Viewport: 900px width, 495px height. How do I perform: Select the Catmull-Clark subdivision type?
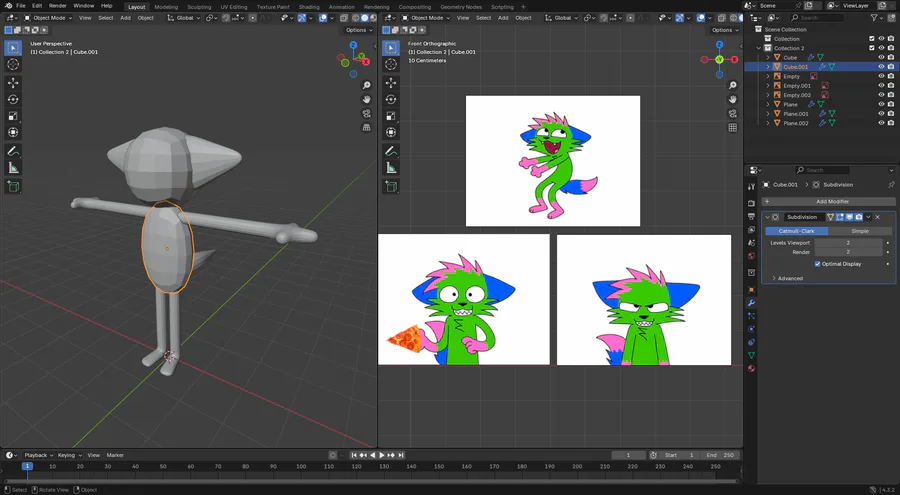[797, 231]
